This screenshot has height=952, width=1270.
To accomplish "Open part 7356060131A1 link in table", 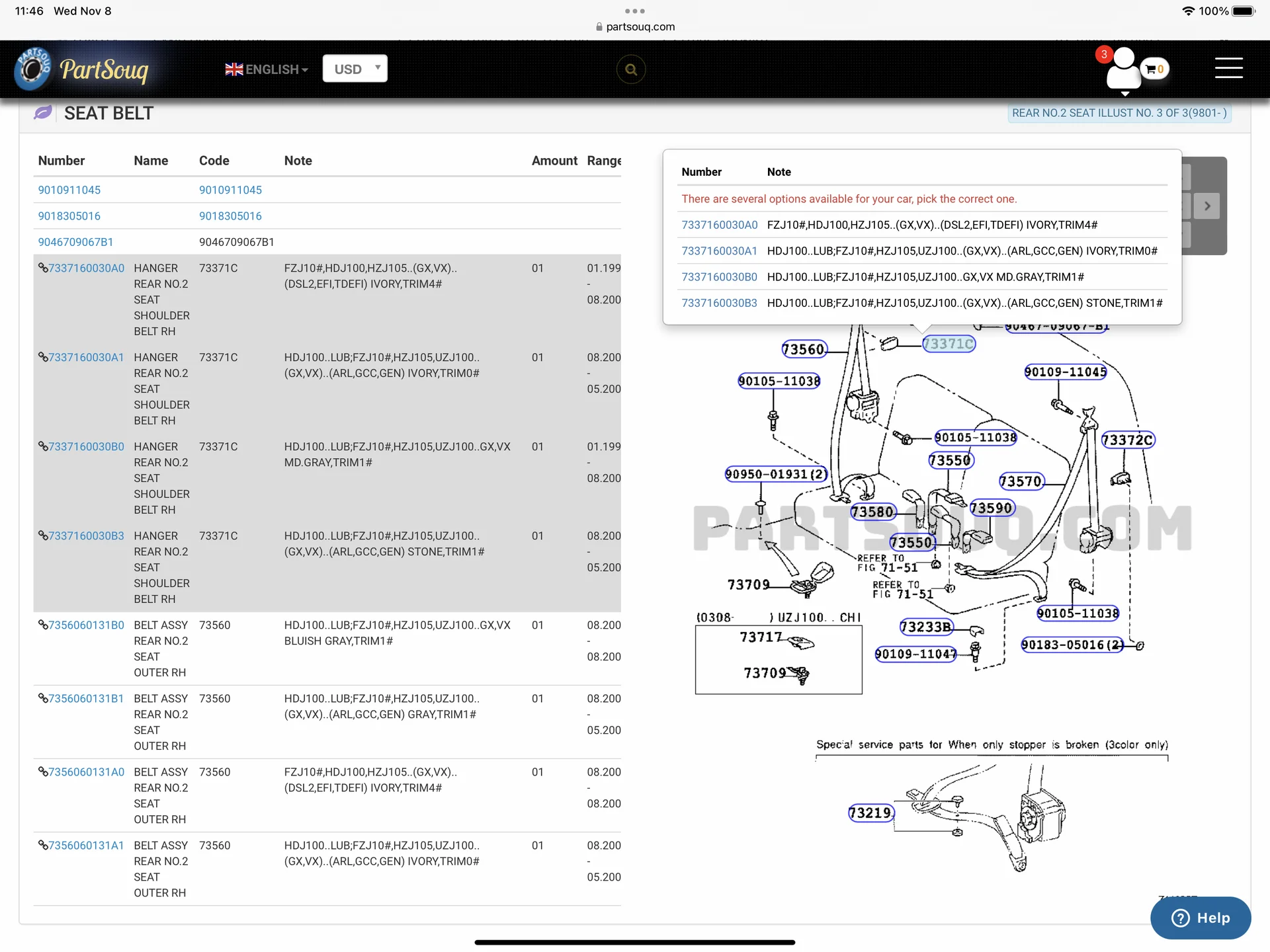I will coord(86,845).
